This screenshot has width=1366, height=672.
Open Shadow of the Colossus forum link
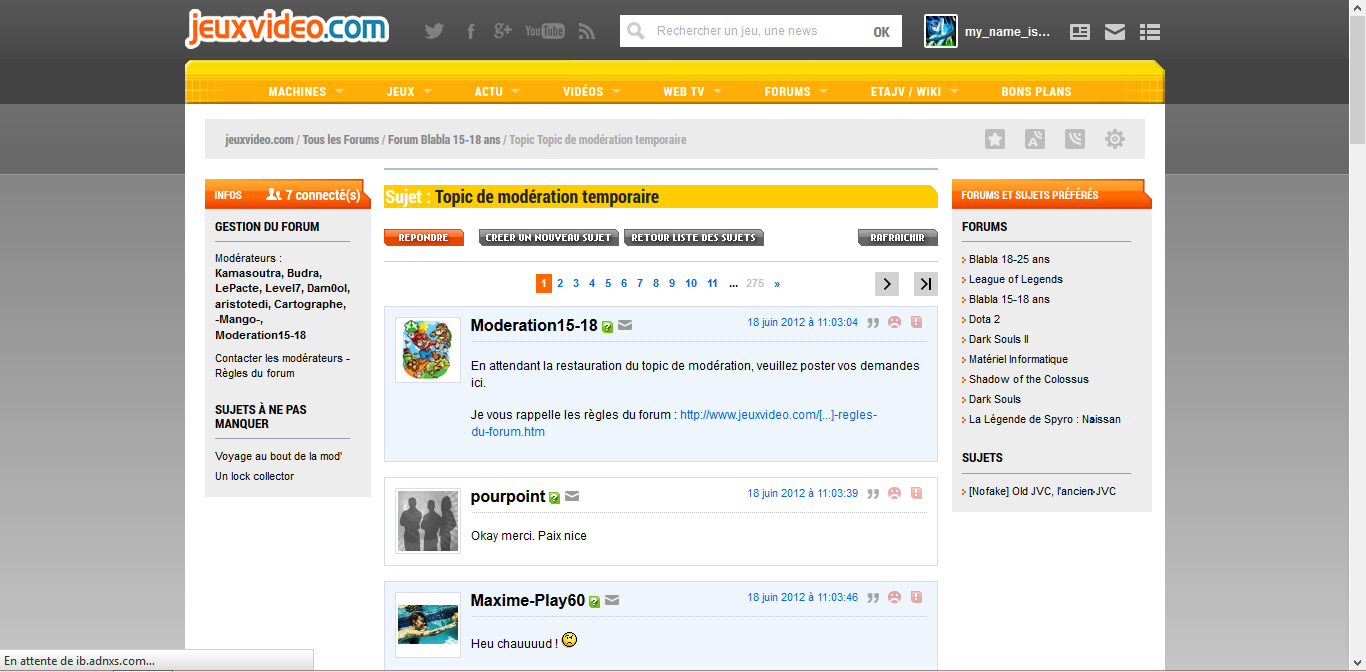(x=1029, y=379)
